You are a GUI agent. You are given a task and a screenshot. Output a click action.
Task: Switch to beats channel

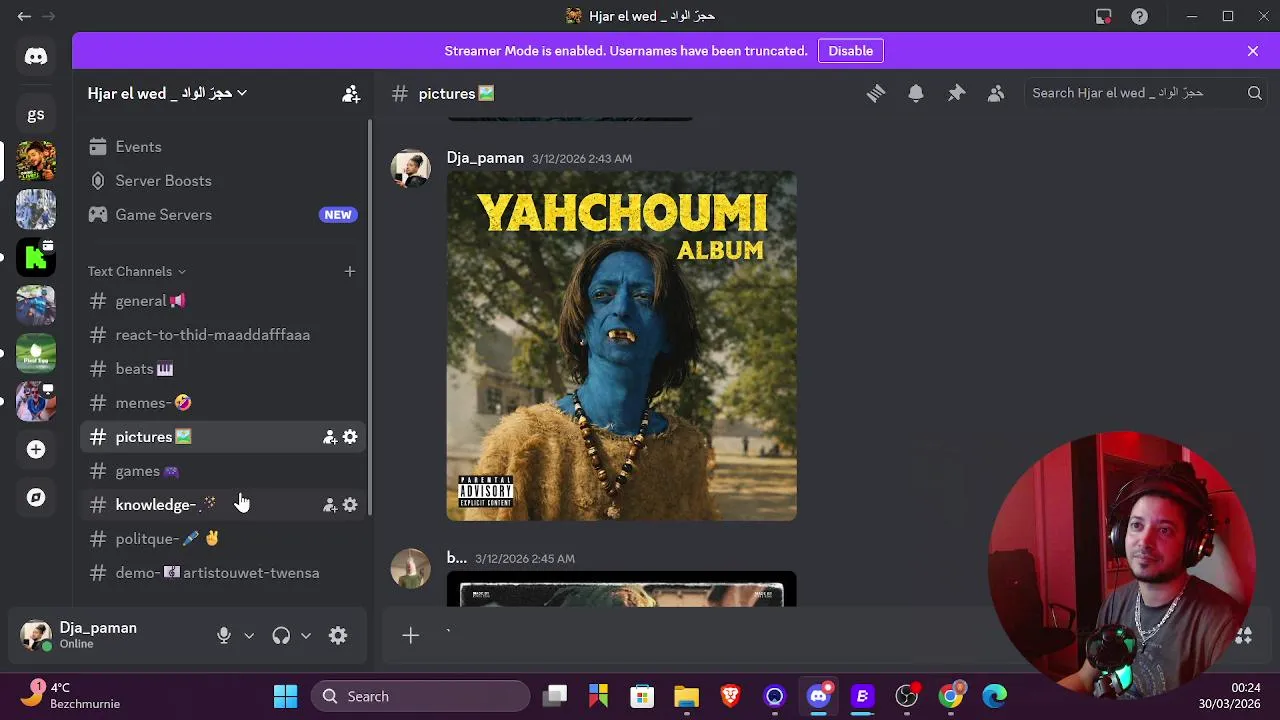tap(222, 369)
